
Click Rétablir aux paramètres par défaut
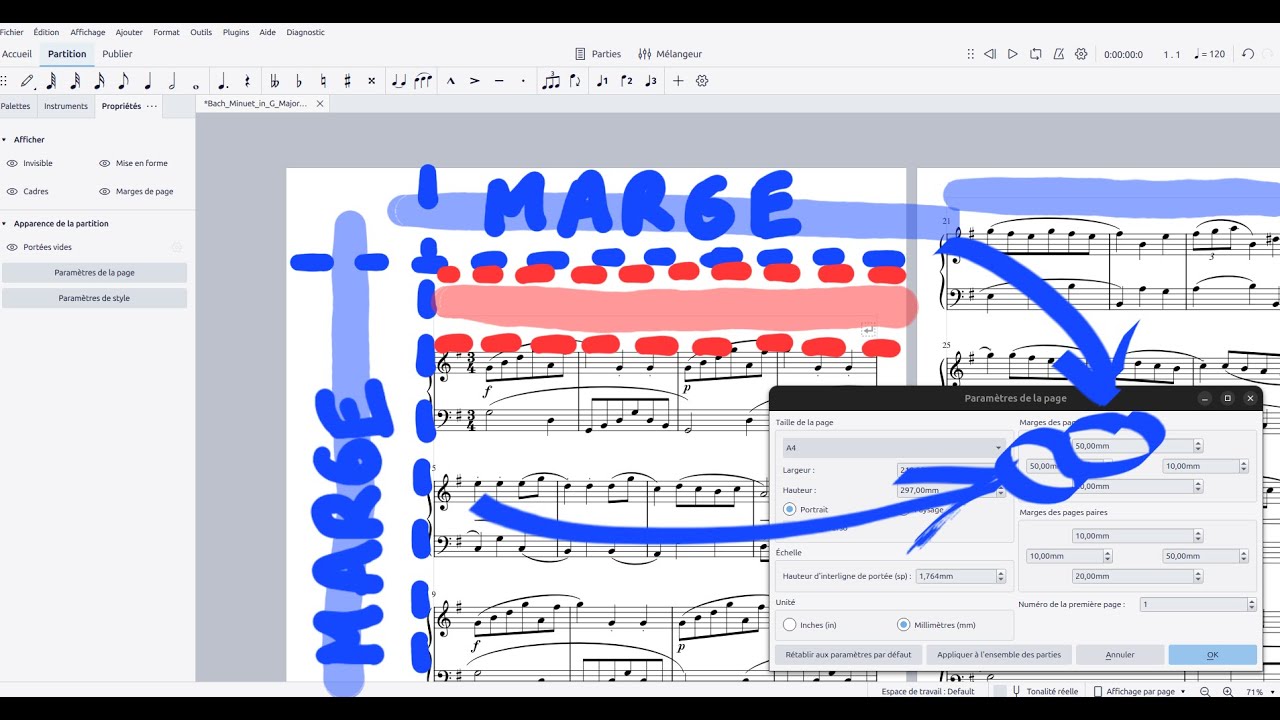point(848,655)
